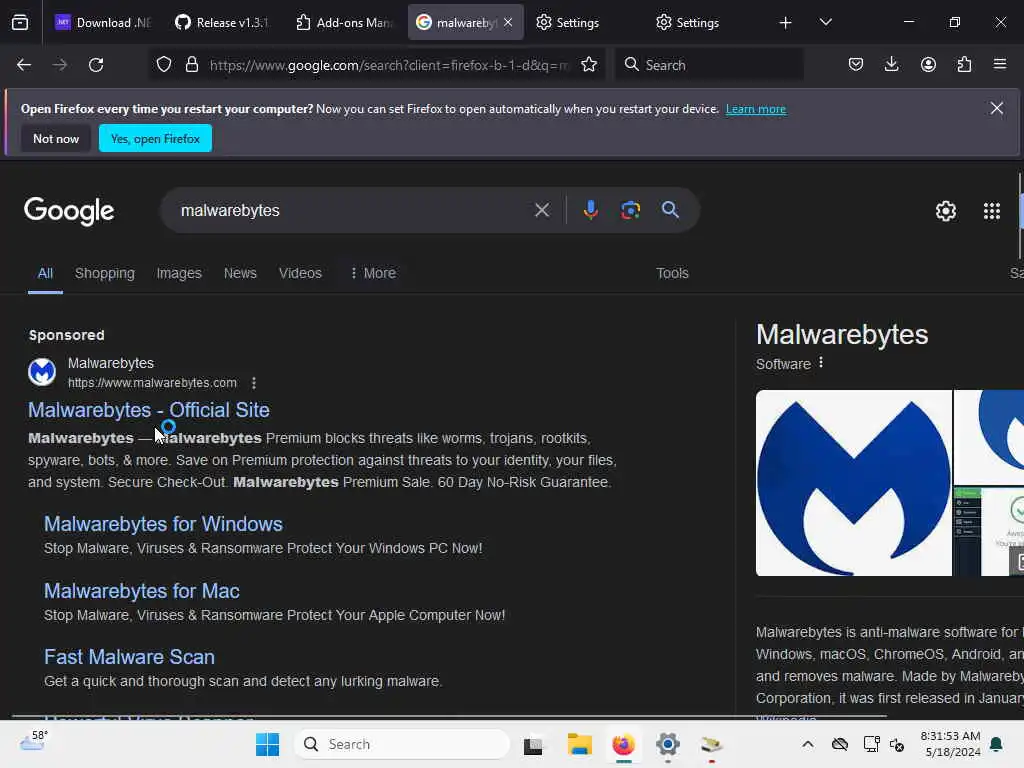Close the malwarebytes Google tab
Screen dimensions: 1024x768
click(x=508, y=22)
